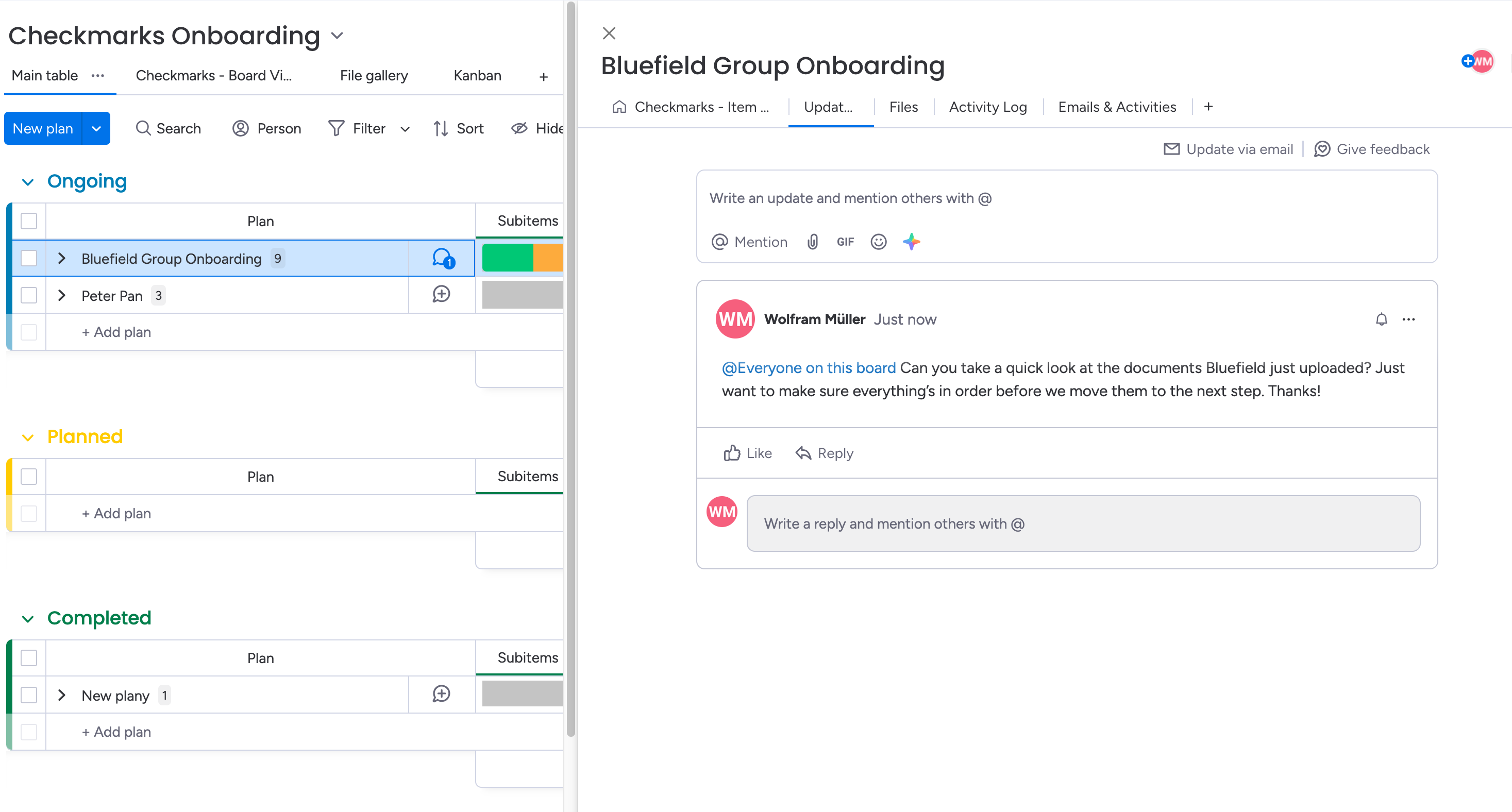Open the Filter funnel icon
The image size is (1512, 812).
coord(335,128)
